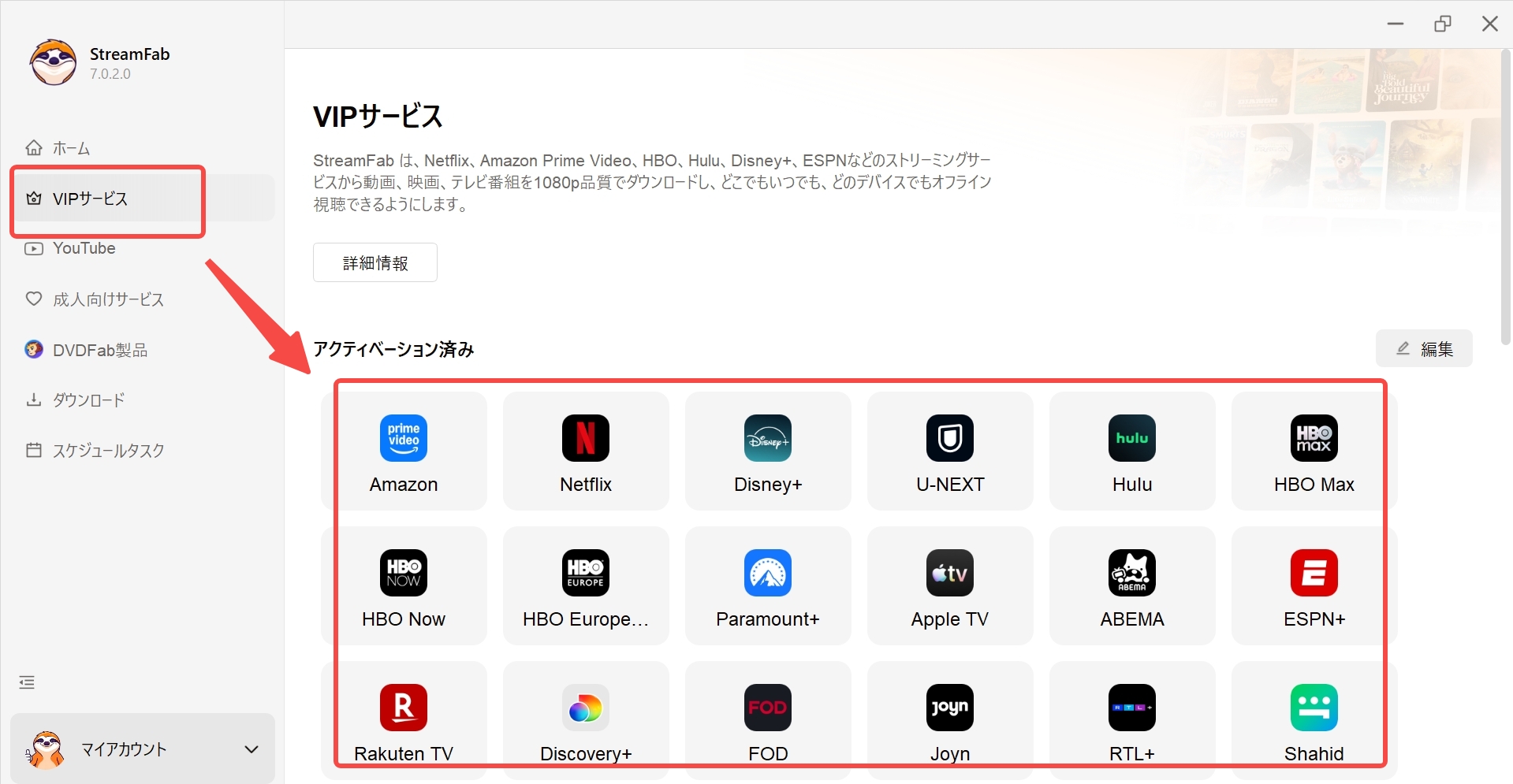This screenshot has width=1513, height=784.
Task: Click the vertical scrollbar on the right
Action: click(x=1506, y=197)
